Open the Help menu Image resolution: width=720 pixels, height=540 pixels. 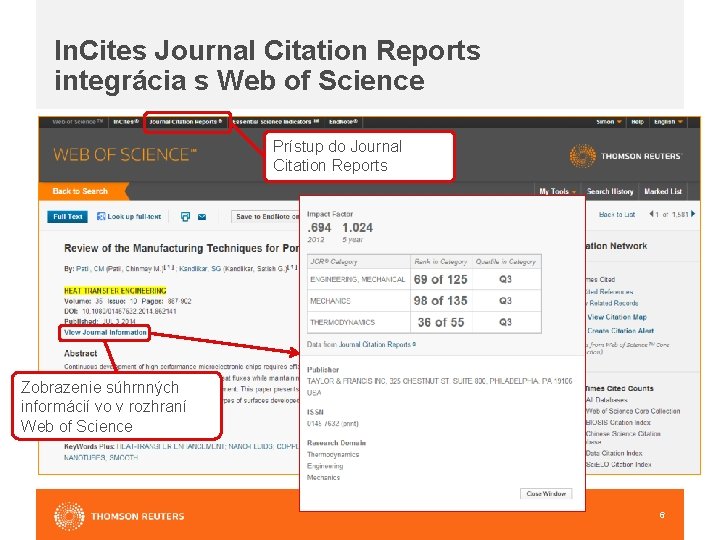[x=637, y=122]
